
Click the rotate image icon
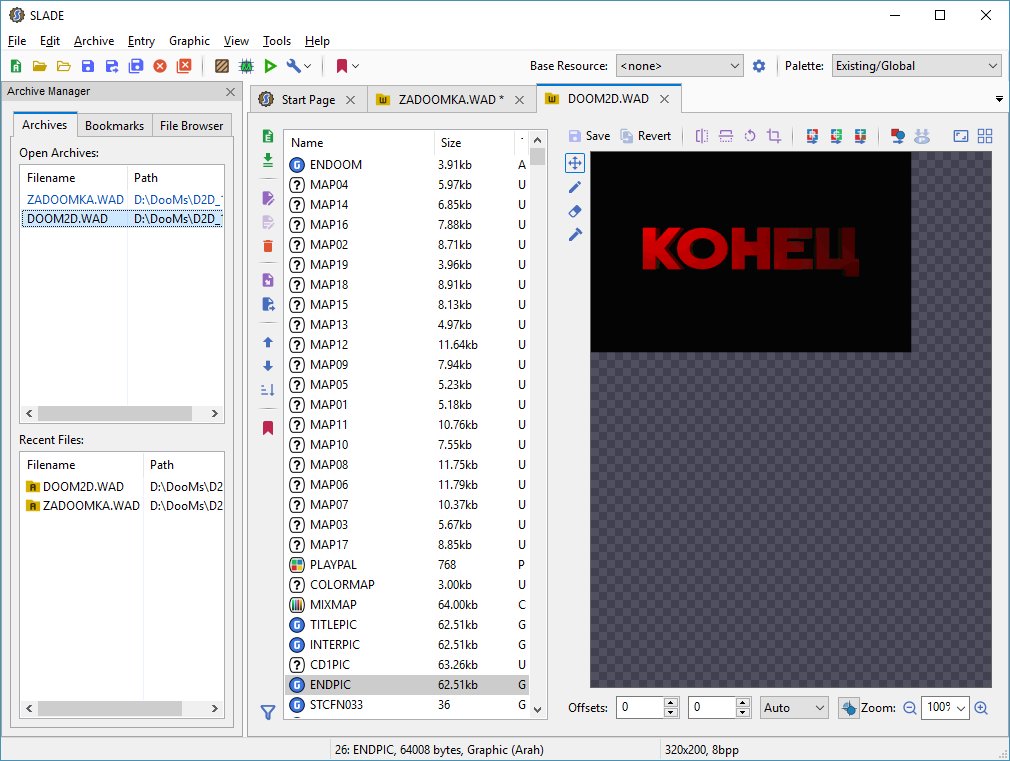pos(749,136)
